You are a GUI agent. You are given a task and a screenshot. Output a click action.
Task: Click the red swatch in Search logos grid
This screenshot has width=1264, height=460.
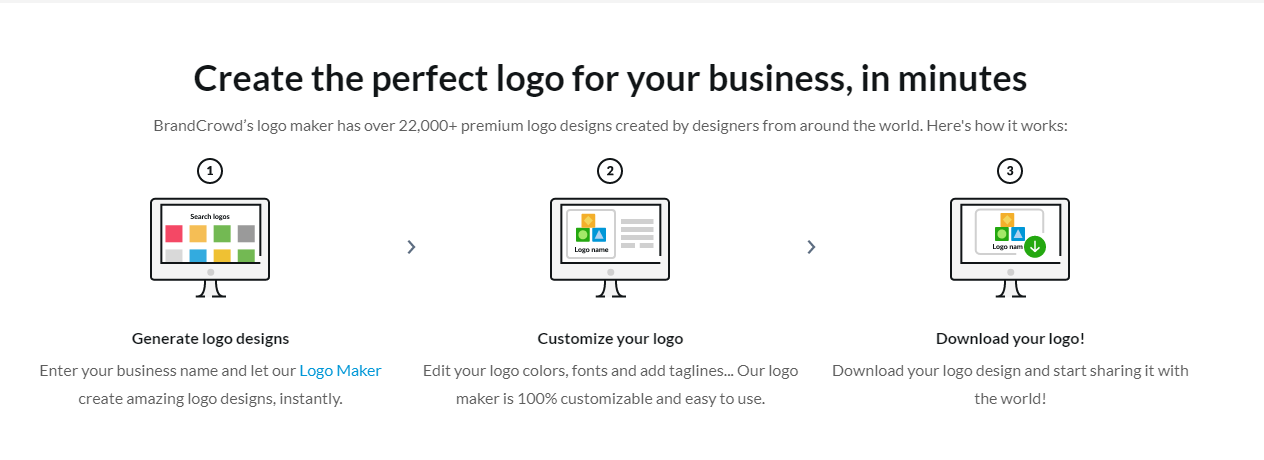[x=174, y=233]
